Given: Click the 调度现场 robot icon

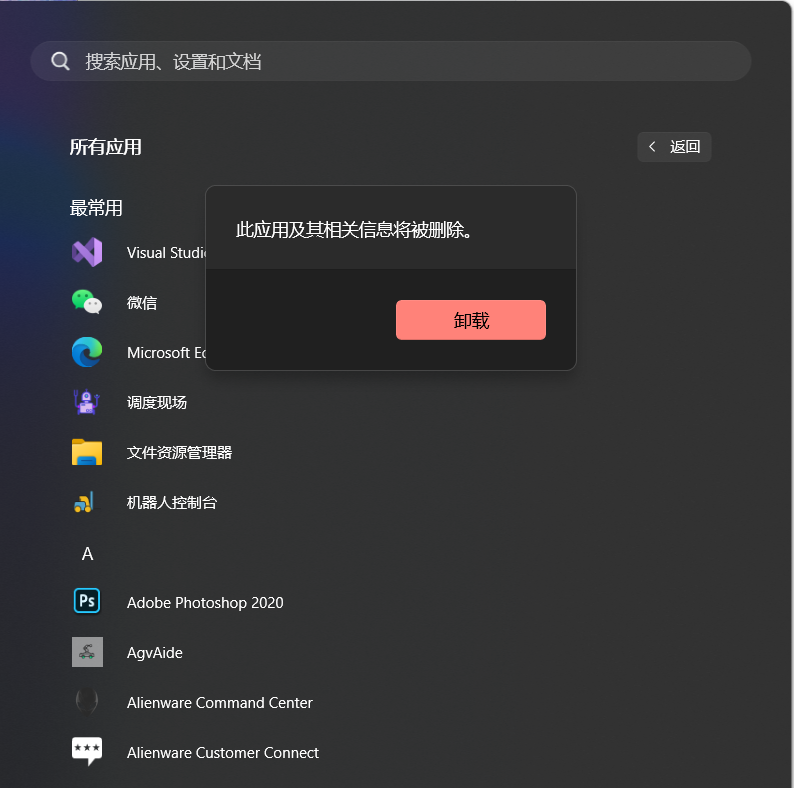Looking at the screenshot, I should (x=87, y=402).
